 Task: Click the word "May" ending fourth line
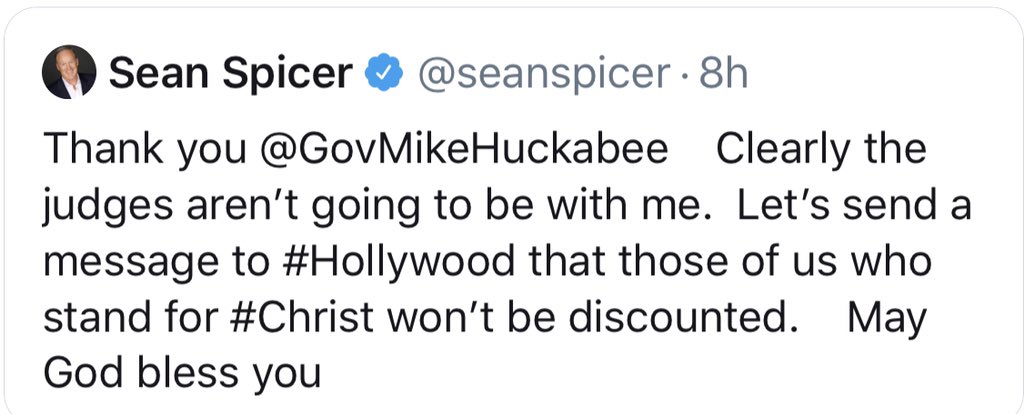tap(886, 318)
